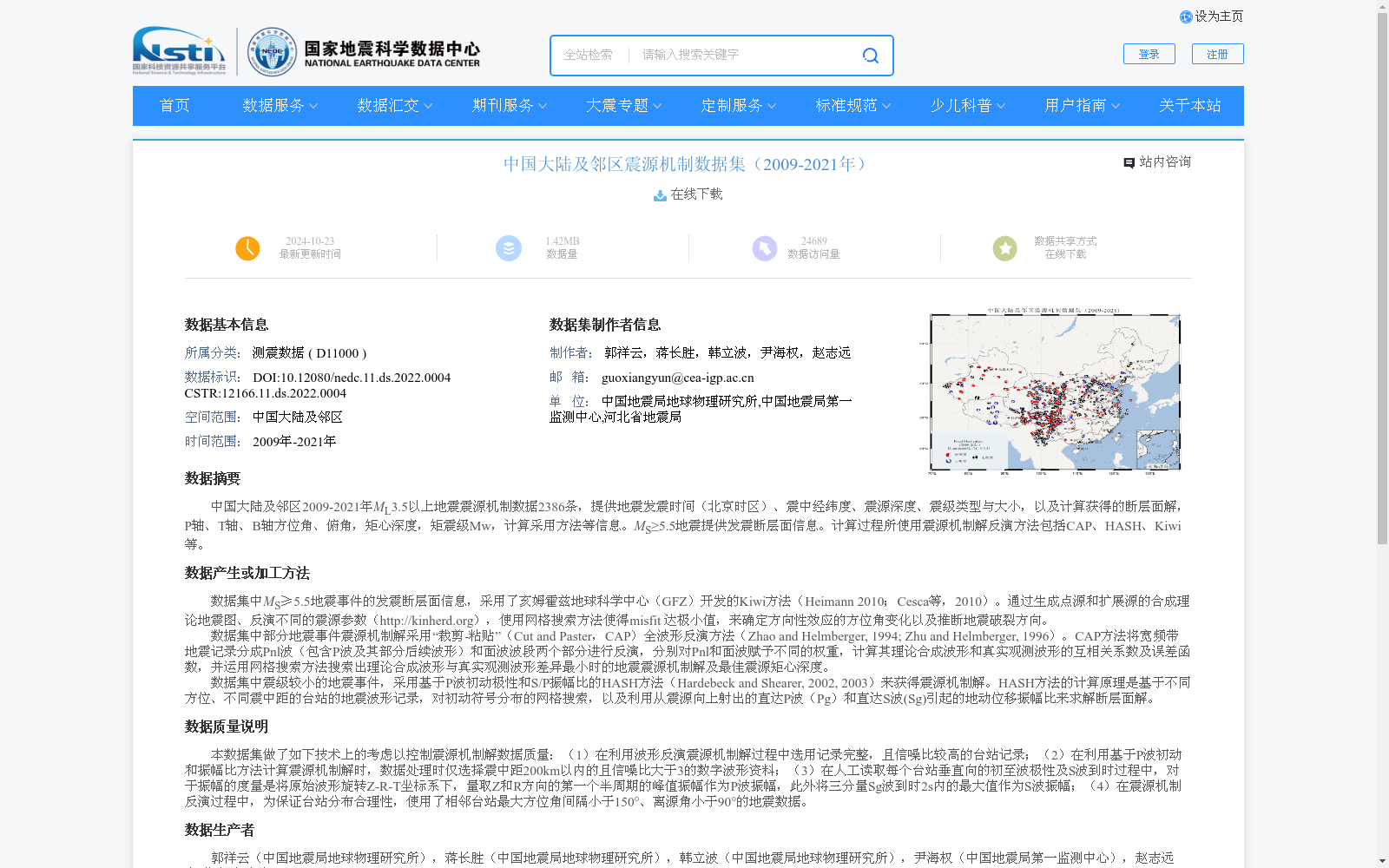Click the 1.42MB data size value

tap(563, 241)
